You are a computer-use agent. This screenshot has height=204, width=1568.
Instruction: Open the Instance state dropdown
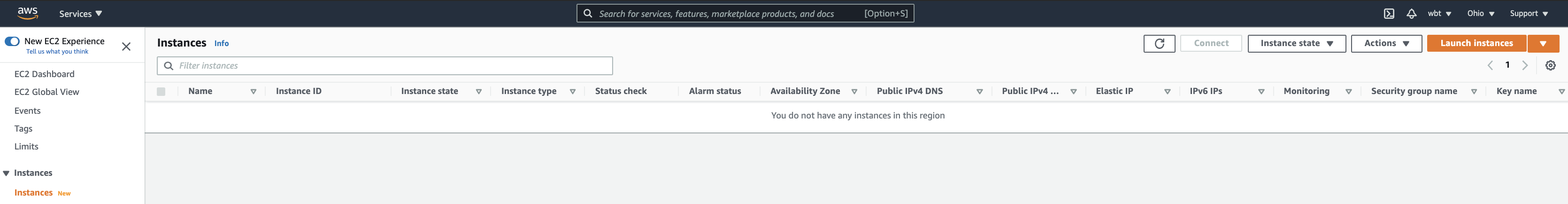pos(1296,43)
